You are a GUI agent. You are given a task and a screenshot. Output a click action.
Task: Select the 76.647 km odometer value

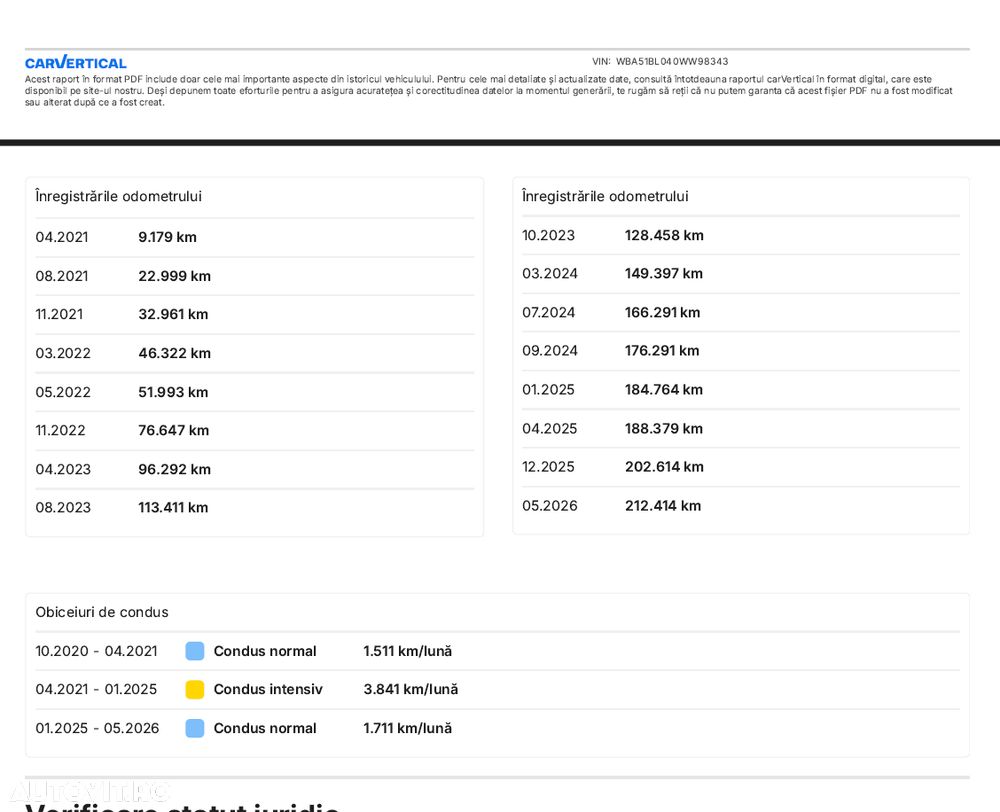tap(173, 431)
